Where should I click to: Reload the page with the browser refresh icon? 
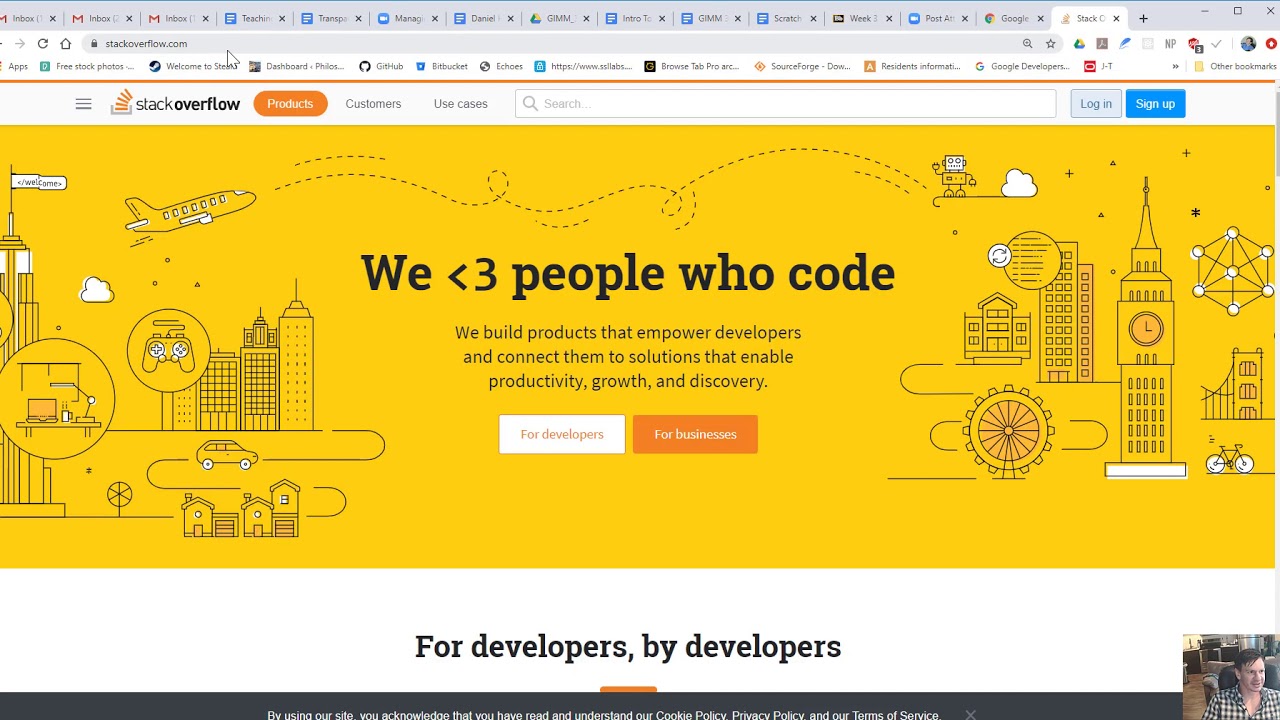click(x=43, y=44)
